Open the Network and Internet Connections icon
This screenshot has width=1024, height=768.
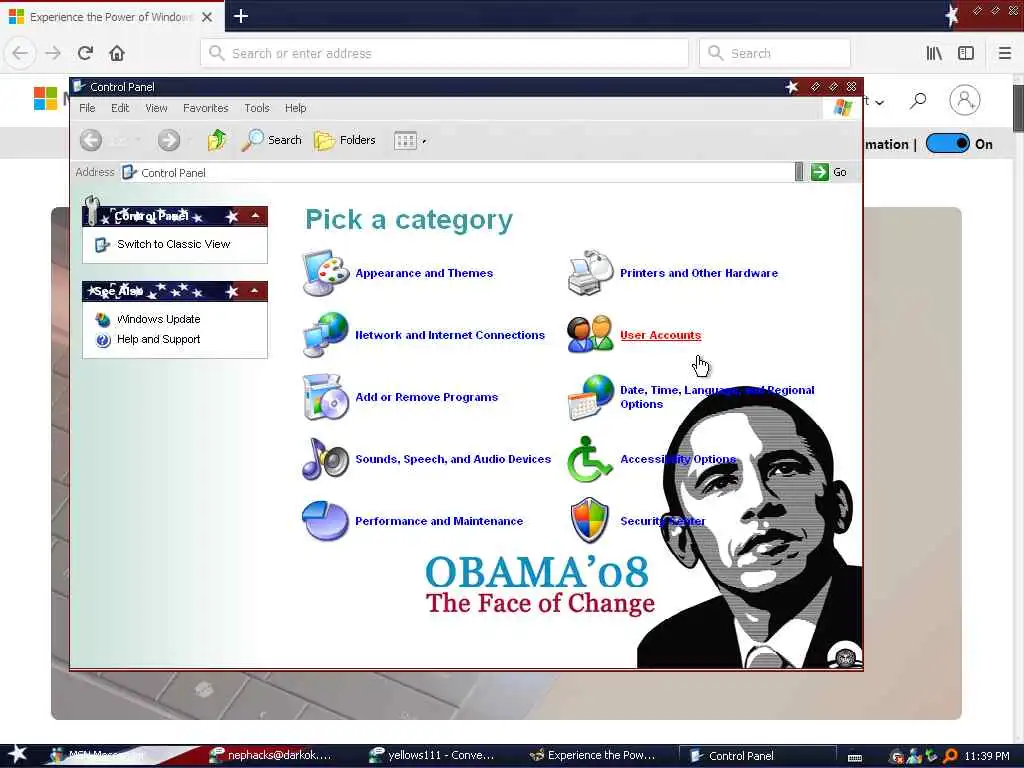[325, 334]
